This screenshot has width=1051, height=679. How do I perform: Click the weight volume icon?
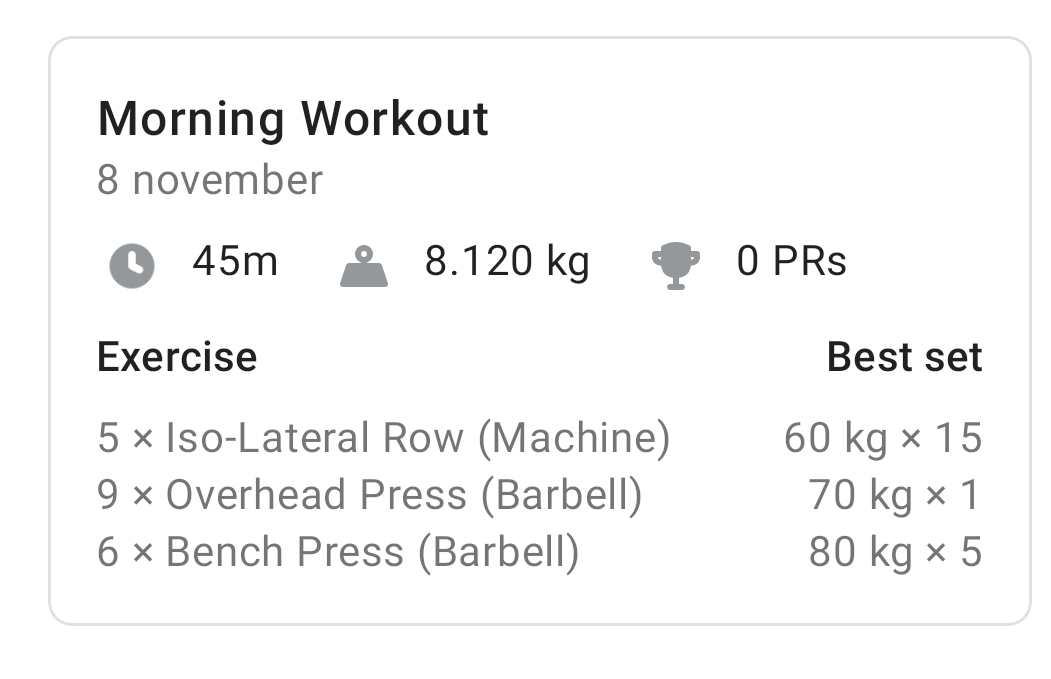363,267
